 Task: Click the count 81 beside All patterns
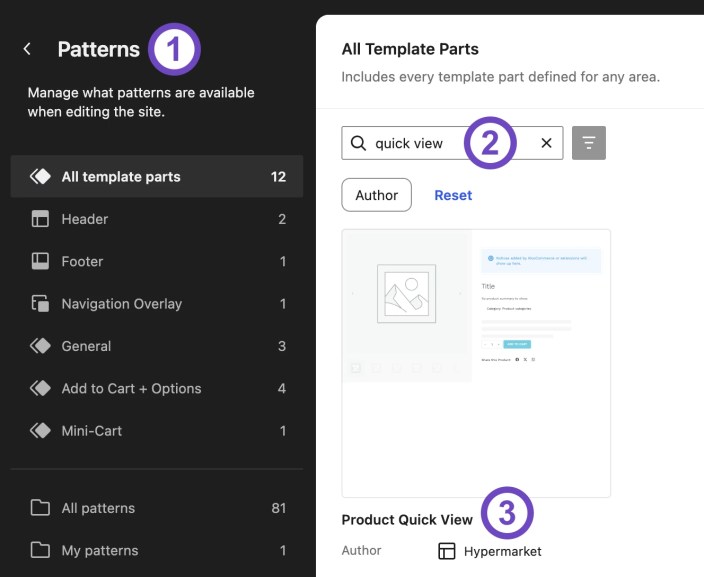[x=278, y=508]
